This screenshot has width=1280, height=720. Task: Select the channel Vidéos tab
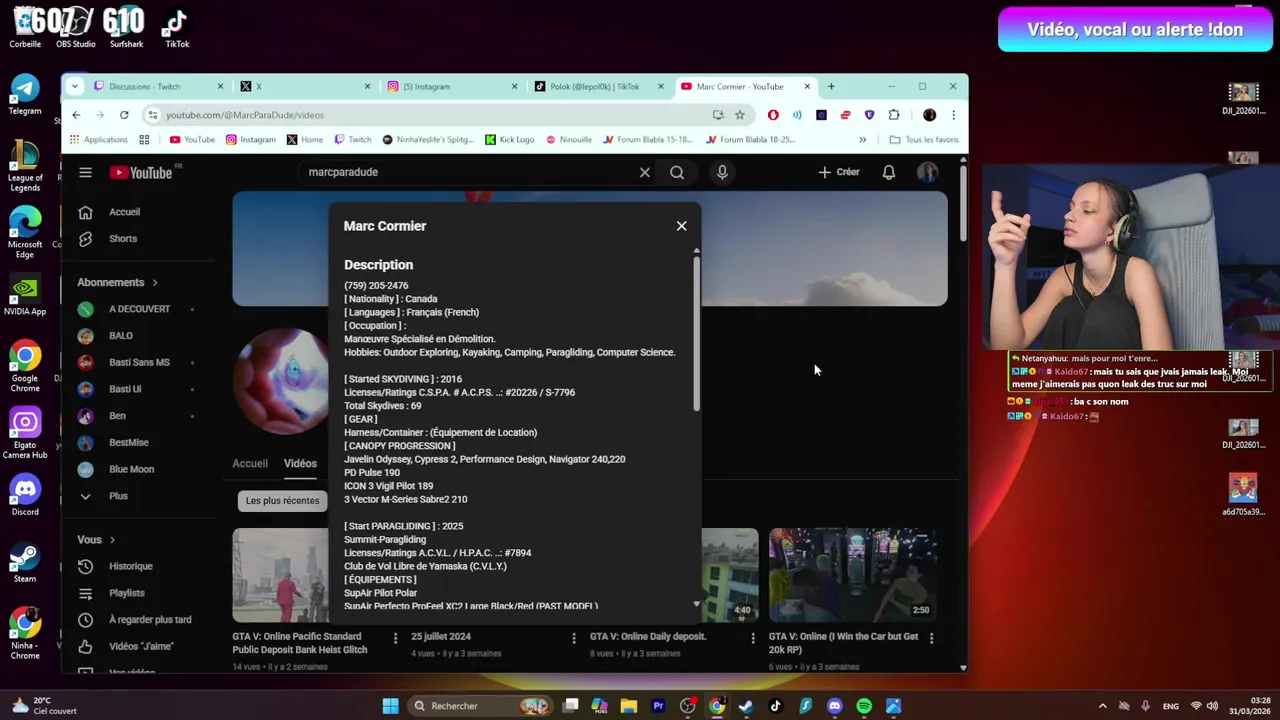coord(300,463)
